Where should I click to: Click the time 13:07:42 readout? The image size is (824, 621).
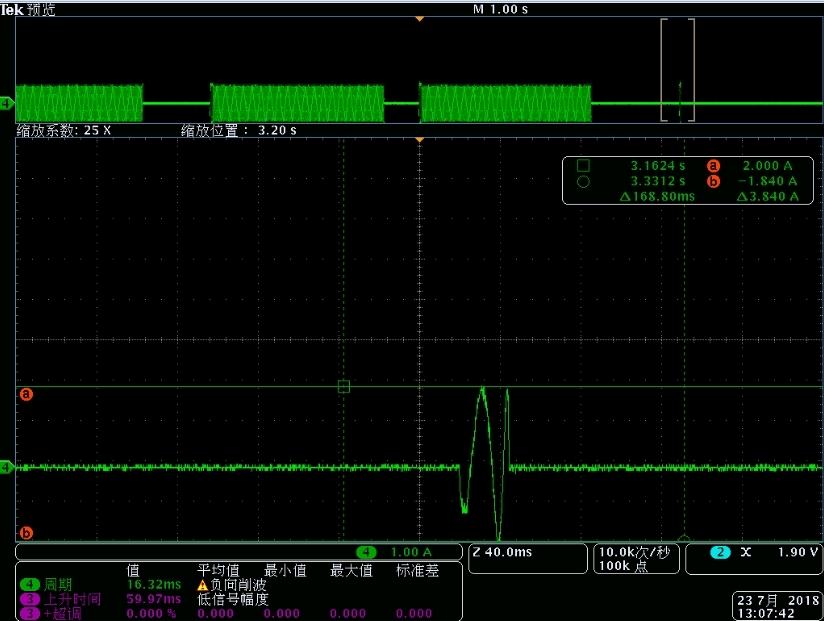766,613
